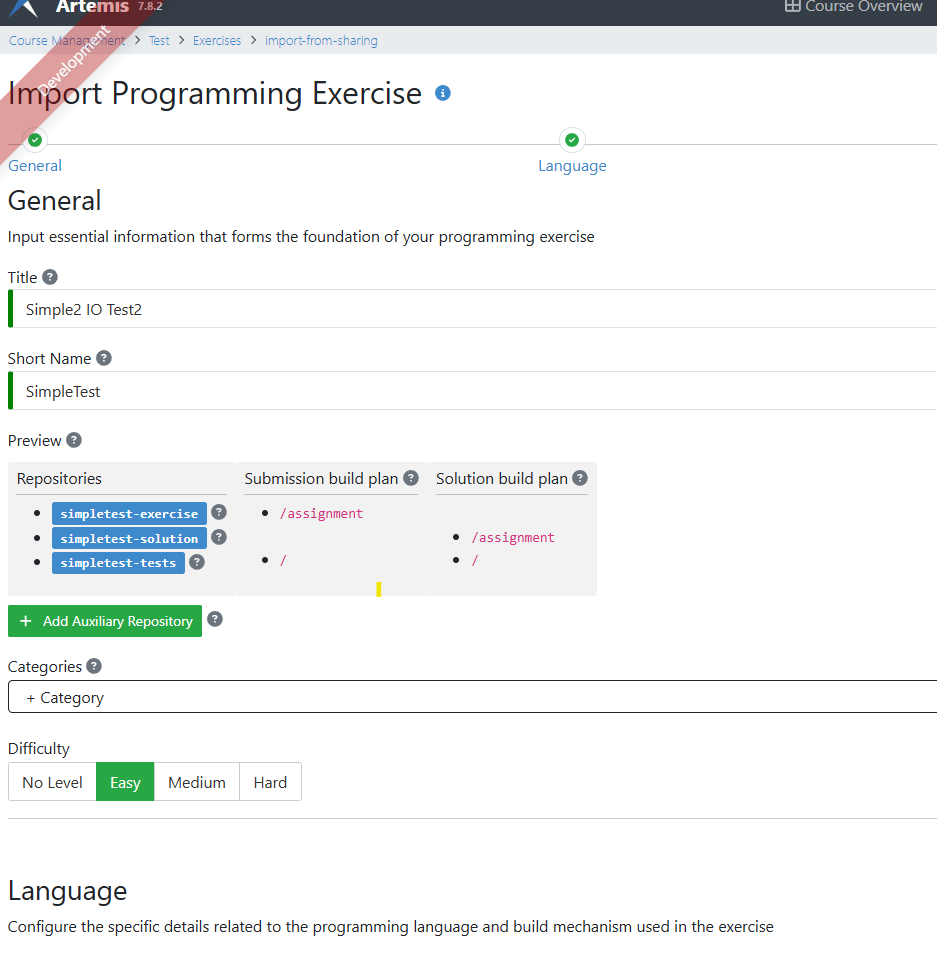
Task: Click help icon next to Solution build plan
Action: point(580,478)
